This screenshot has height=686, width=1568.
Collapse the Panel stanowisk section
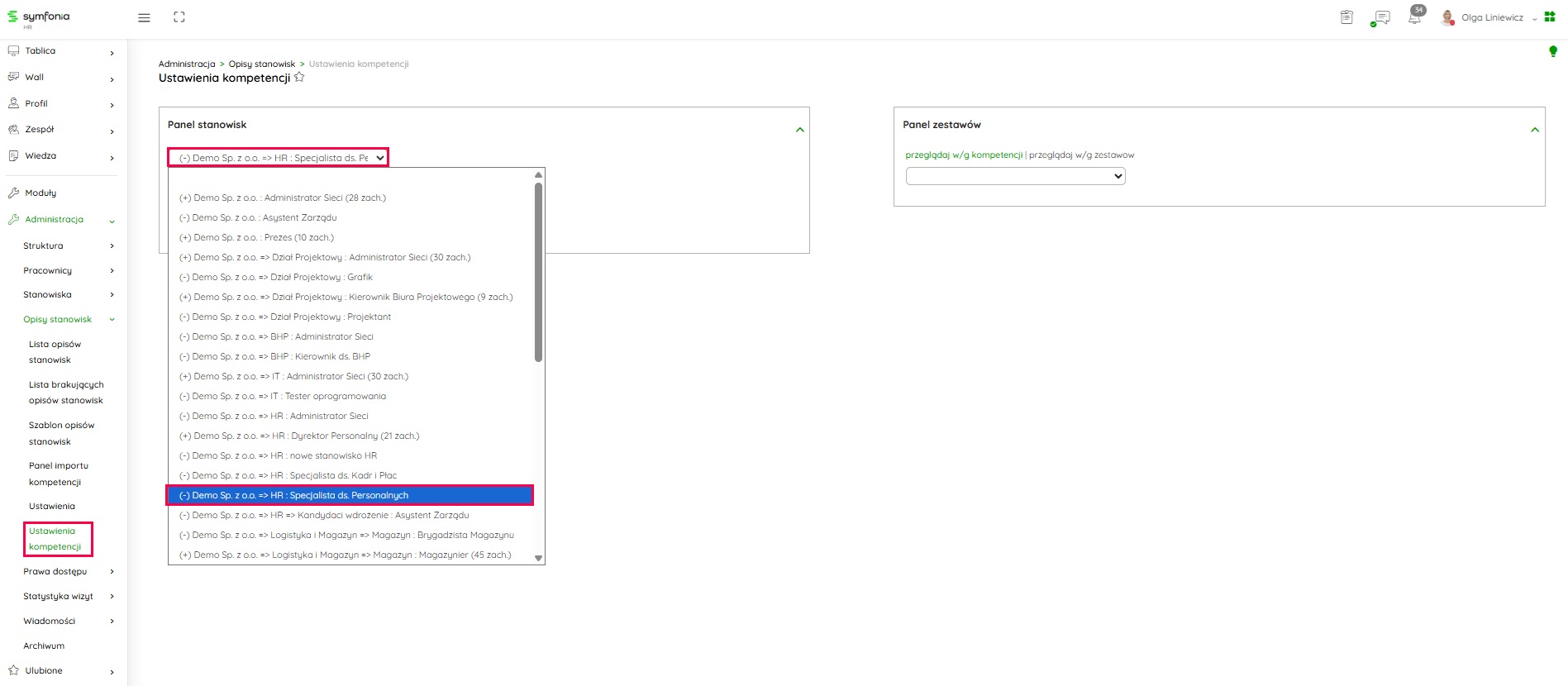pos(799,130)
